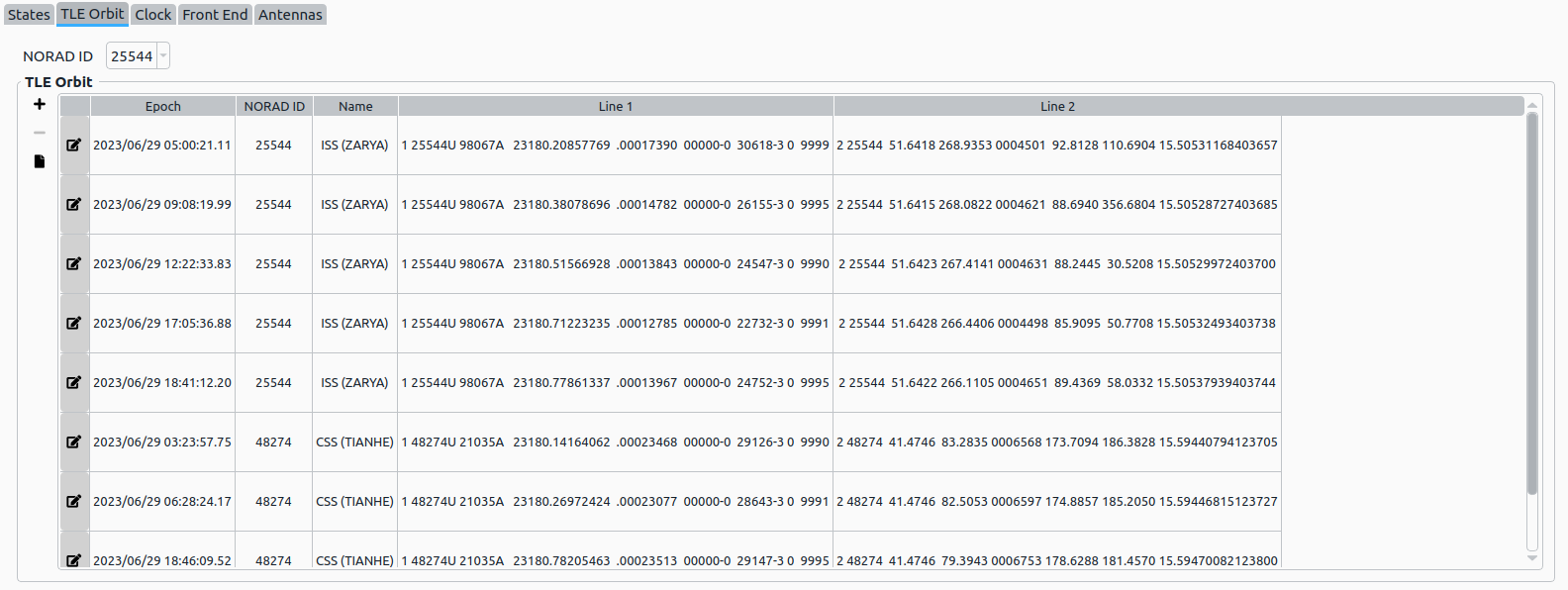This screenshot has width=1568, height=590.
Task: Edit the CSS row with epoch 06:28:24.17
Action: coord(74,502)
